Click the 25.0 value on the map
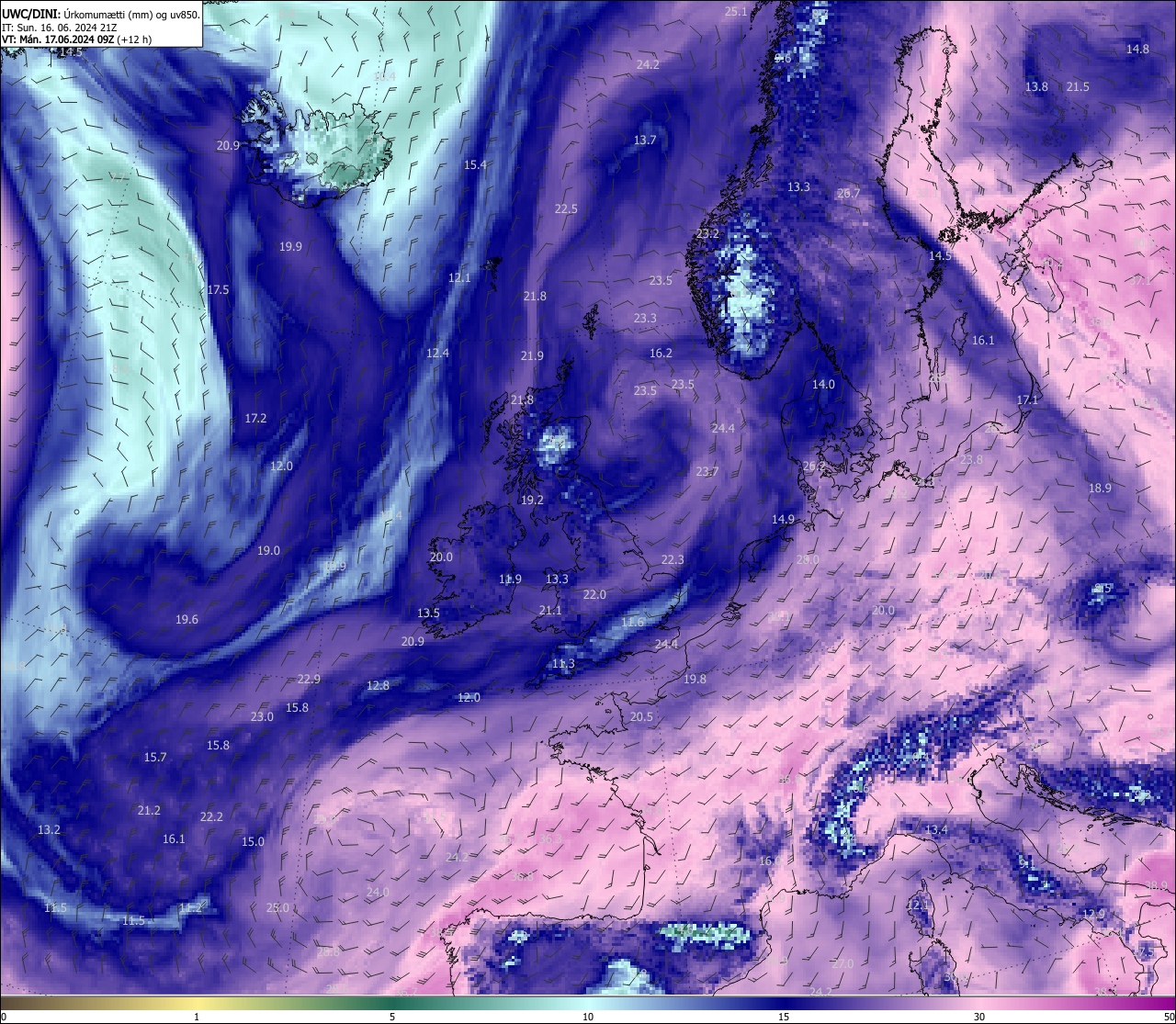 pyautogui.click(x=277, y=907)
